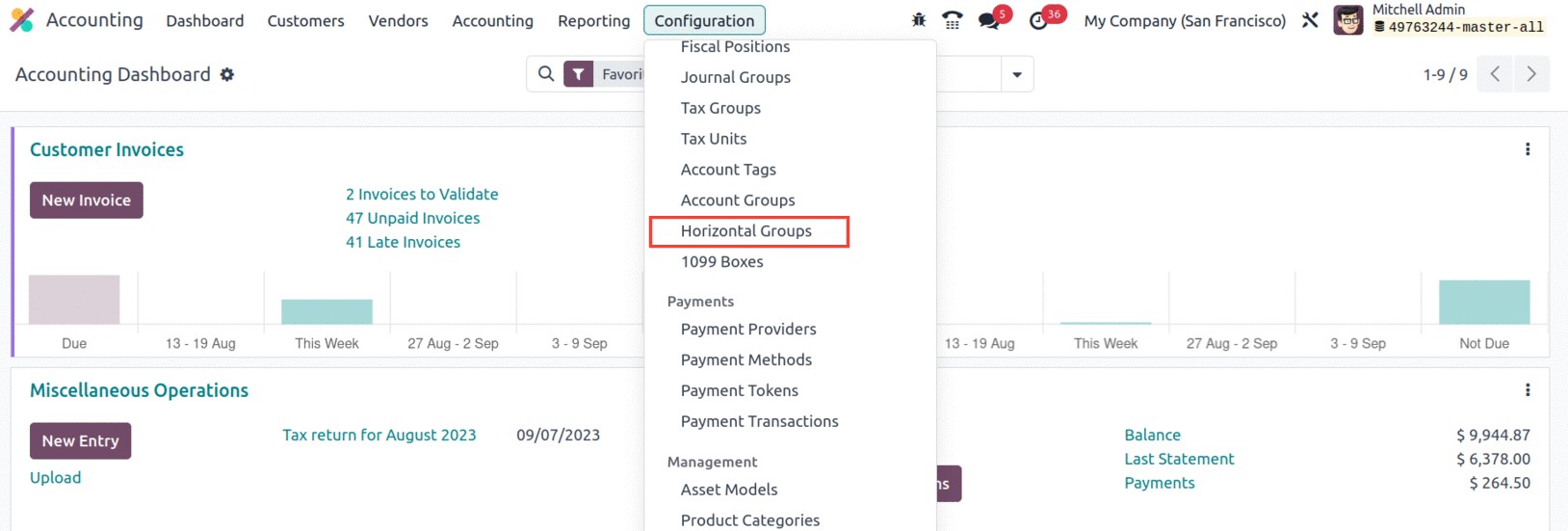
Task: Go to next page arrow
Action: pos(1531,74)
